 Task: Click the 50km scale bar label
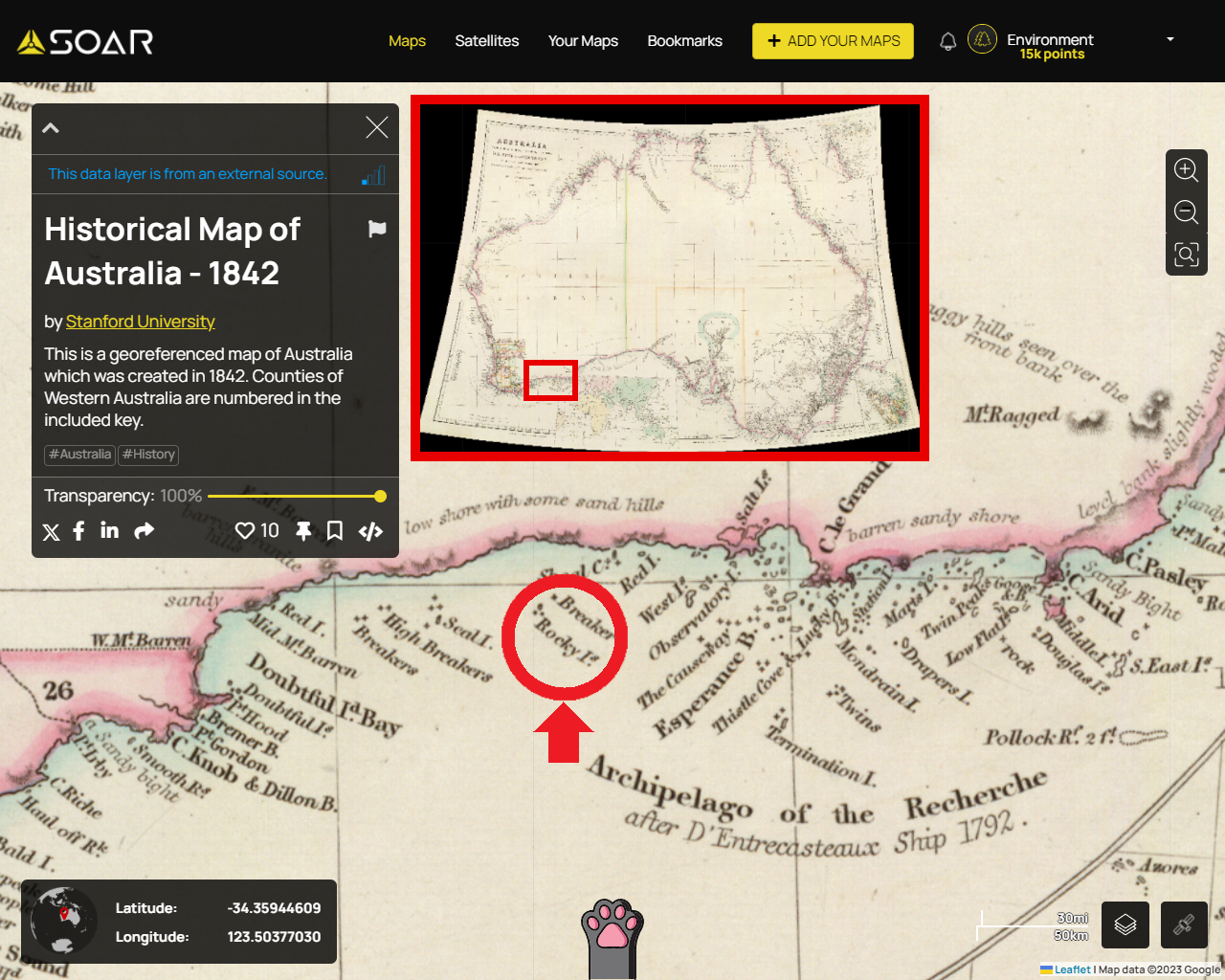point(1071,935)
